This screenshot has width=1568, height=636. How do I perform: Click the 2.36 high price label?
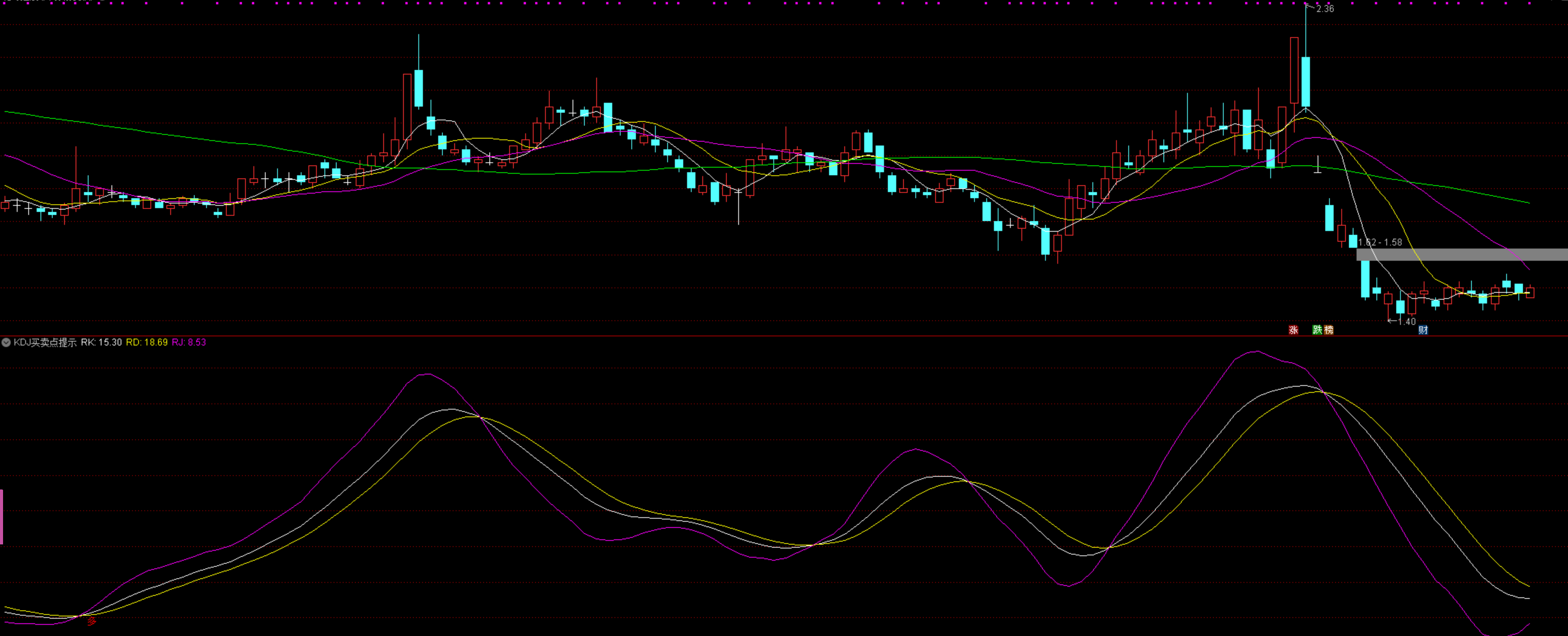click(x=1325, y=9)
